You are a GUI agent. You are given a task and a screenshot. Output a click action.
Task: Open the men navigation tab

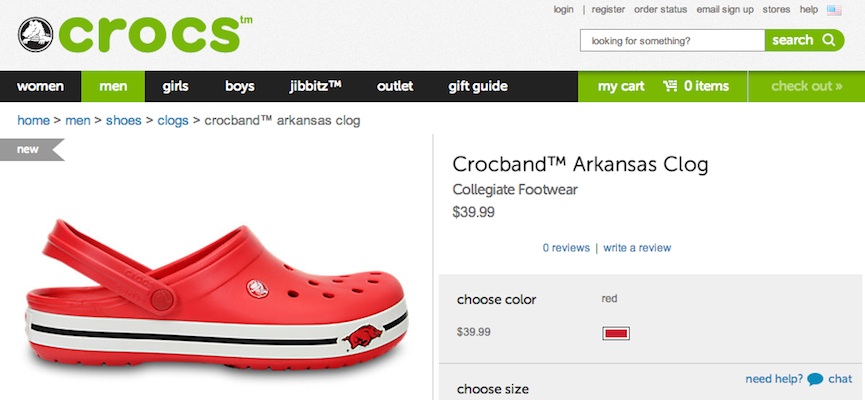click(113, 86)
